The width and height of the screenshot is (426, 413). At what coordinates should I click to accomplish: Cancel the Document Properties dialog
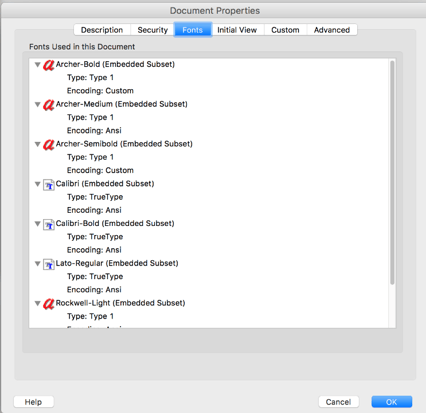[338, 402]
